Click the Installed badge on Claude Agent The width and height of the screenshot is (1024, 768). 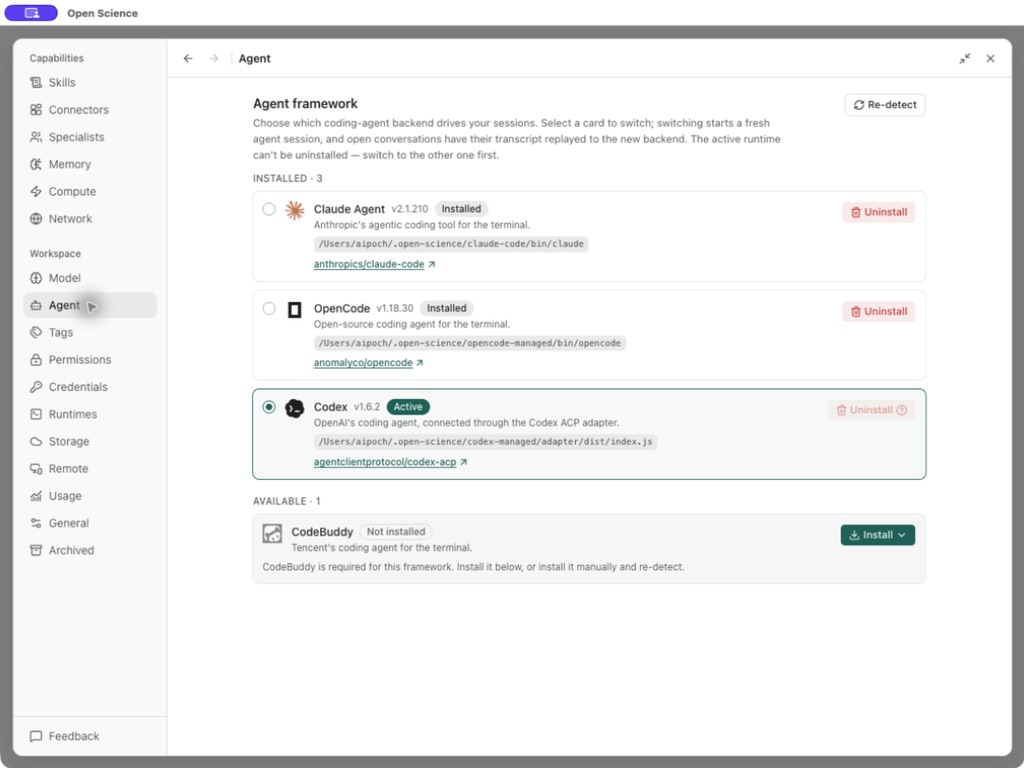coord(461,209)
